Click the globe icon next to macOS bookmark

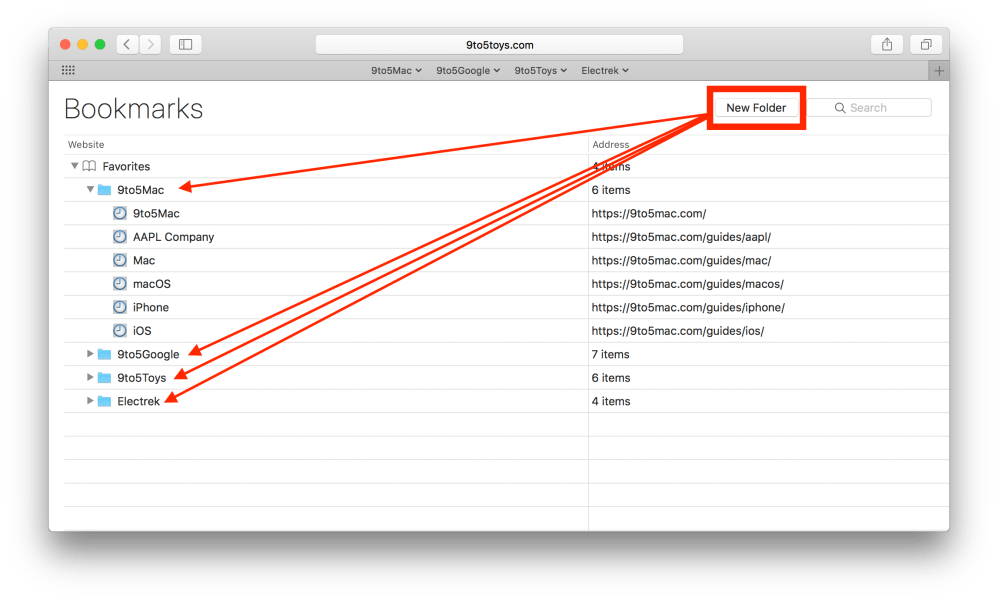coord(120,283)
